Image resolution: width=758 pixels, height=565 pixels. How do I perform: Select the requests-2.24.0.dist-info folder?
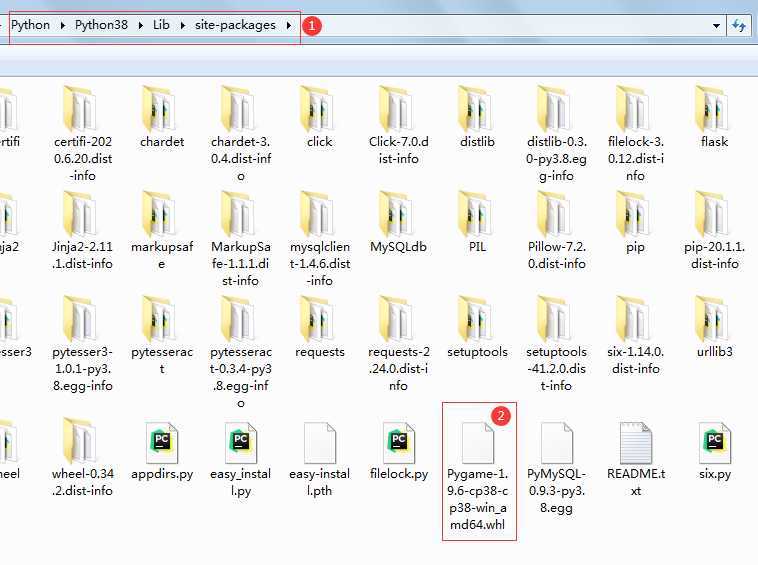398,344
